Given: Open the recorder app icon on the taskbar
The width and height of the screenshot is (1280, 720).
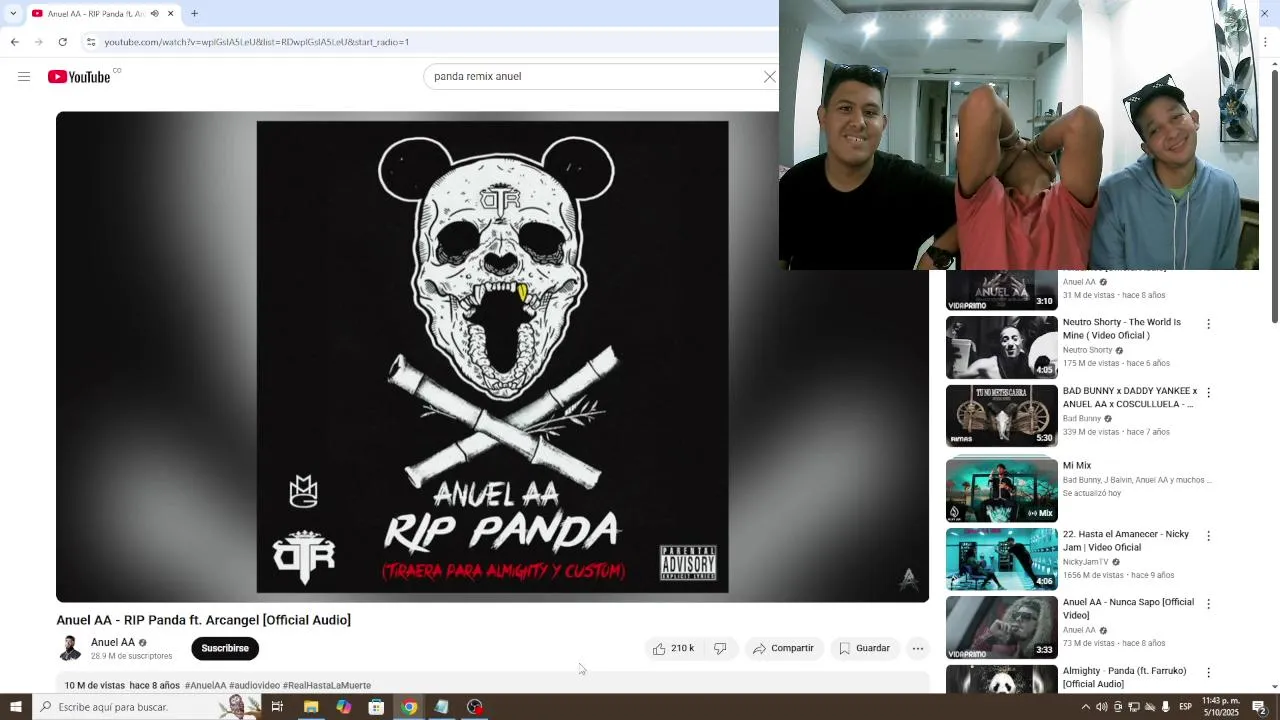Looking at the screenshot, I should click(475, 707).
